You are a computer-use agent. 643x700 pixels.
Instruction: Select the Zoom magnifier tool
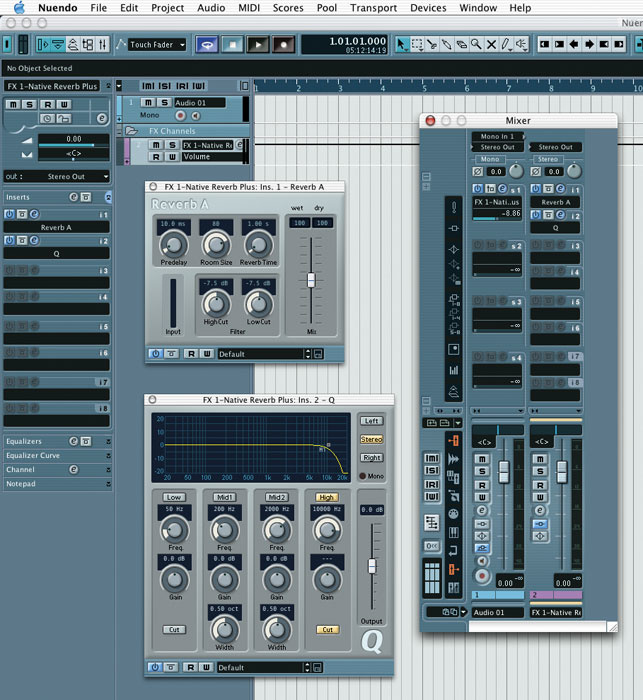click(x=478, y=44)
